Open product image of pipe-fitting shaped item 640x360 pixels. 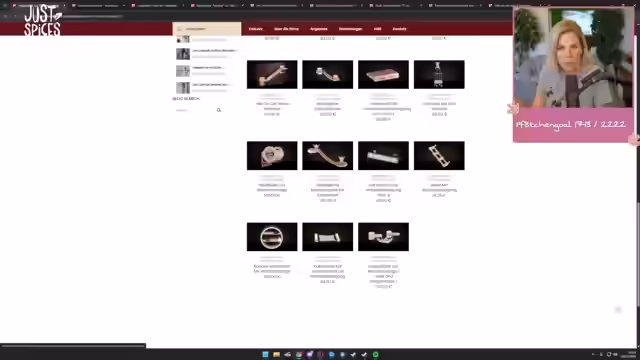point(383,237)
